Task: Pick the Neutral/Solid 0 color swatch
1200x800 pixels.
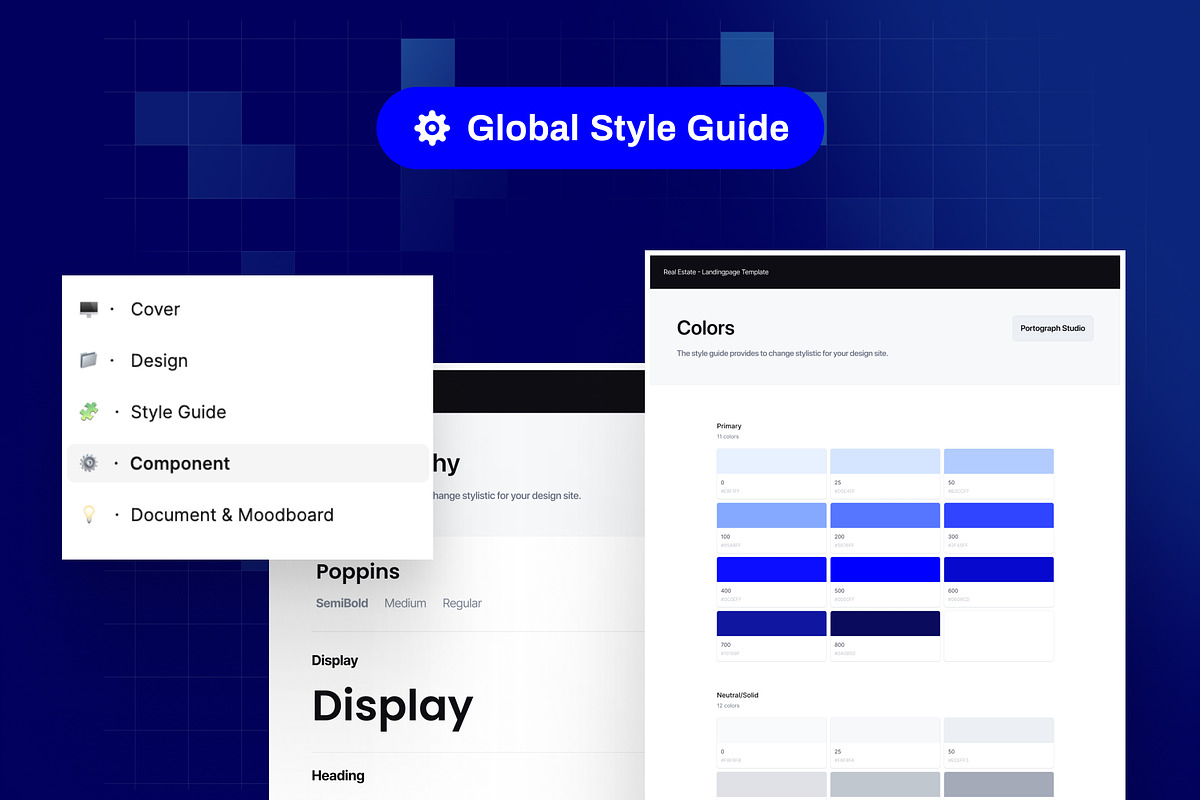Action: point(771,730)
